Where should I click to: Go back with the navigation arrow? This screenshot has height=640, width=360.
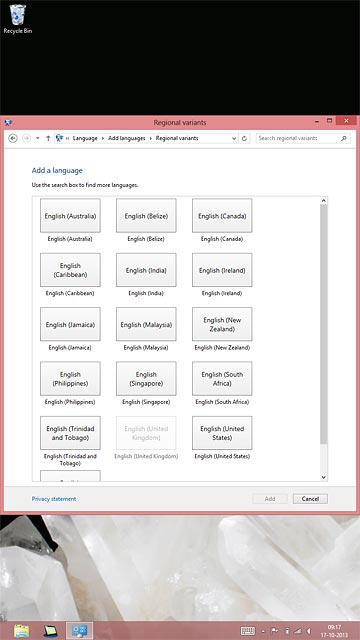click(13, 138)
